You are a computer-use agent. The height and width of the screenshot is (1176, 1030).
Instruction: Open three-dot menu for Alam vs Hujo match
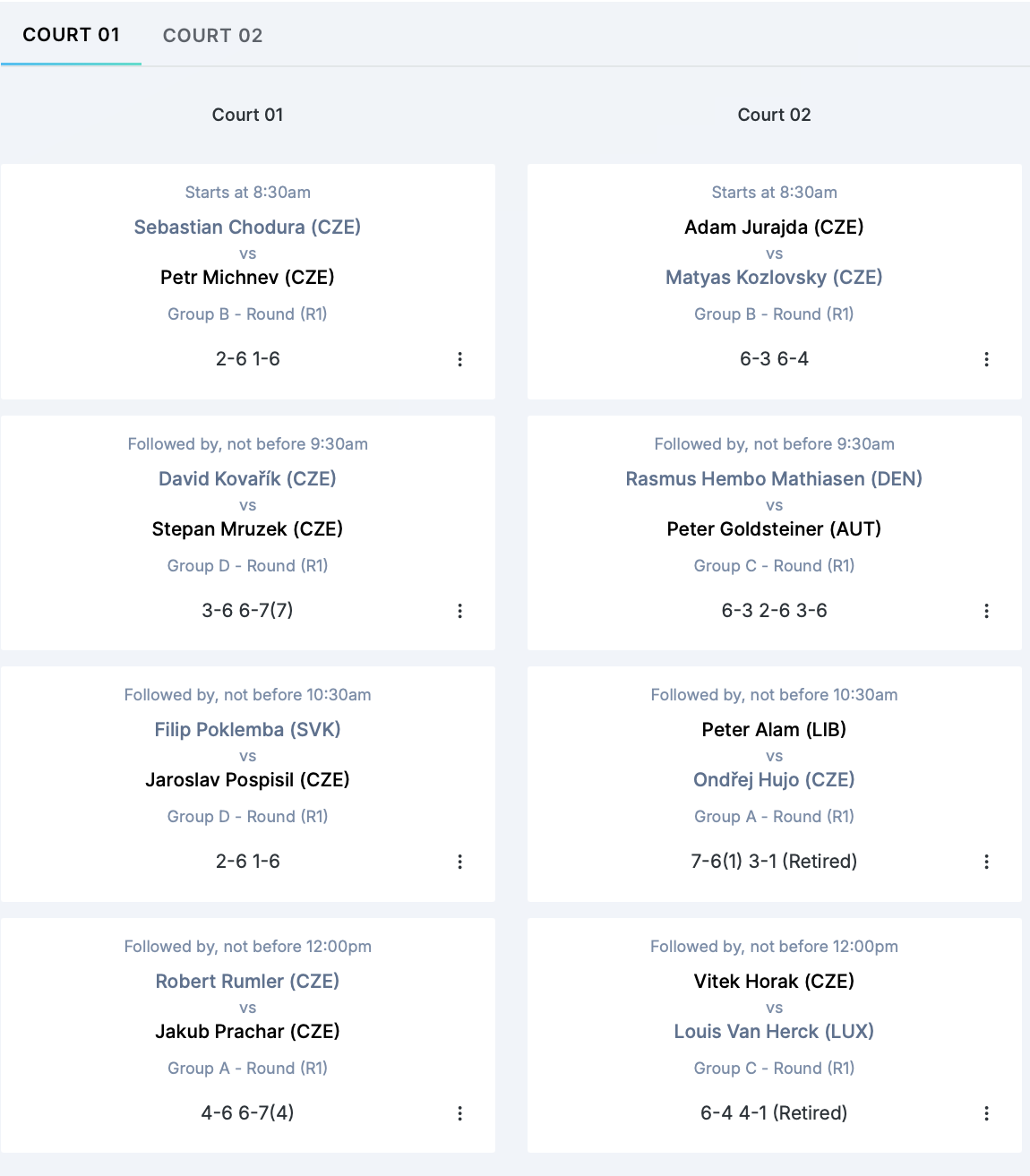point(986,862)
